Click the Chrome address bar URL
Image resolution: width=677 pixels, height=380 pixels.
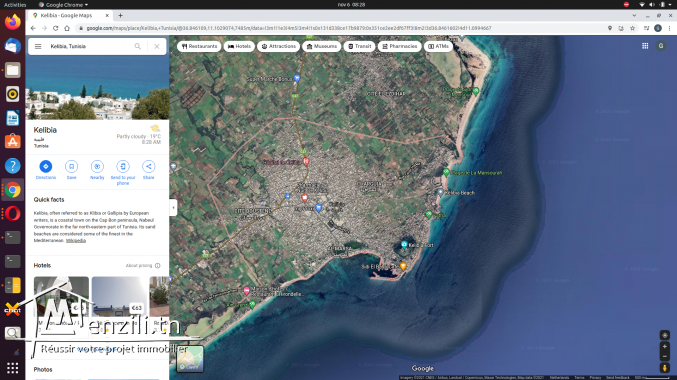point(288,28)
